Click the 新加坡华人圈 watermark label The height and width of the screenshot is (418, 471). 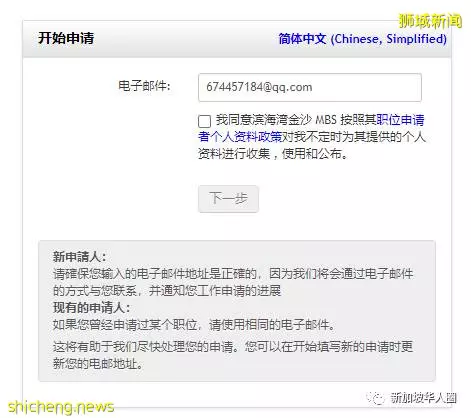[x=423, y=398]
